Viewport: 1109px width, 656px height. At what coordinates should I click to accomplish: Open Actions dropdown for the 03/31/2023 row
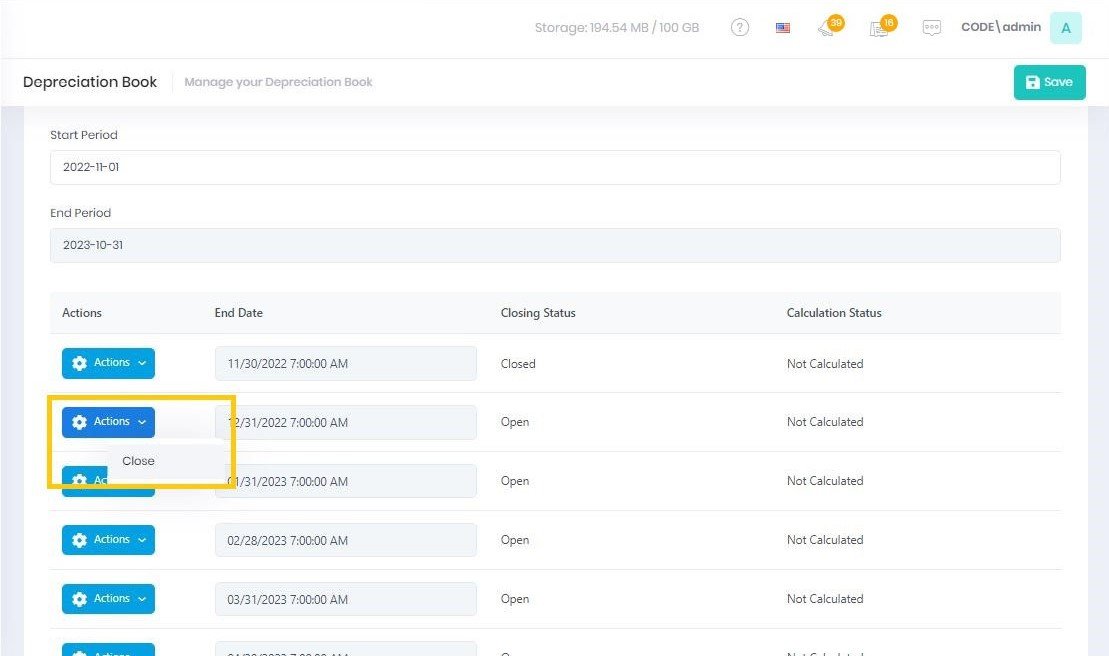click(x=108, y=599)
